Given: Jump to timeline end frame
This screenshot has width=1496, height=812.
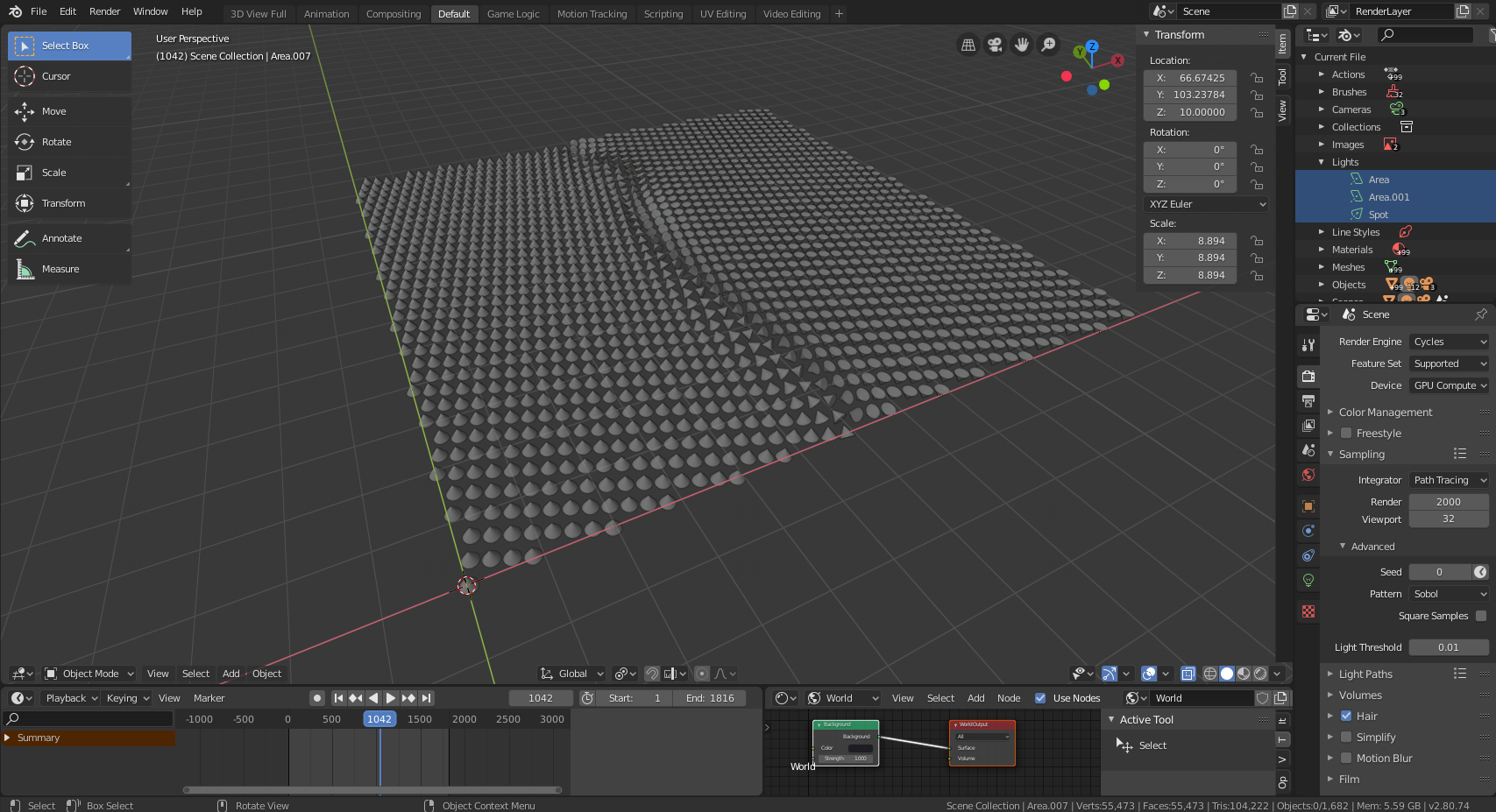Looking at the screenshot, I should [426, 698].
